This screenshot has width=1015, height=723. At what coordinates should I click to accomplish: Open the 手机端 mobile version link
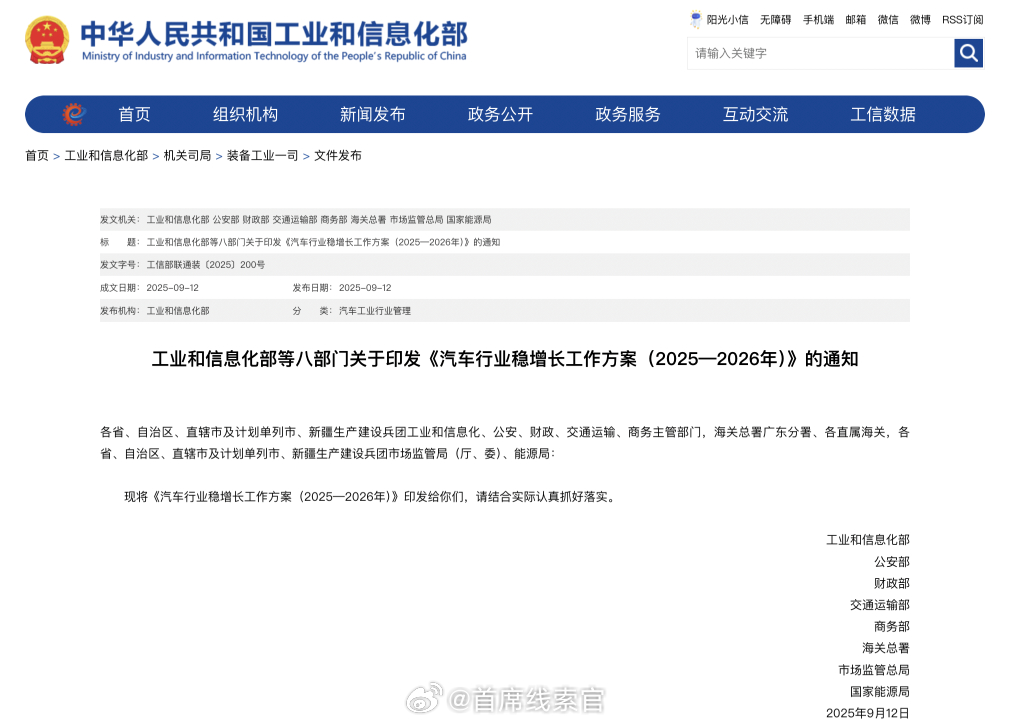tap(818, 20)
